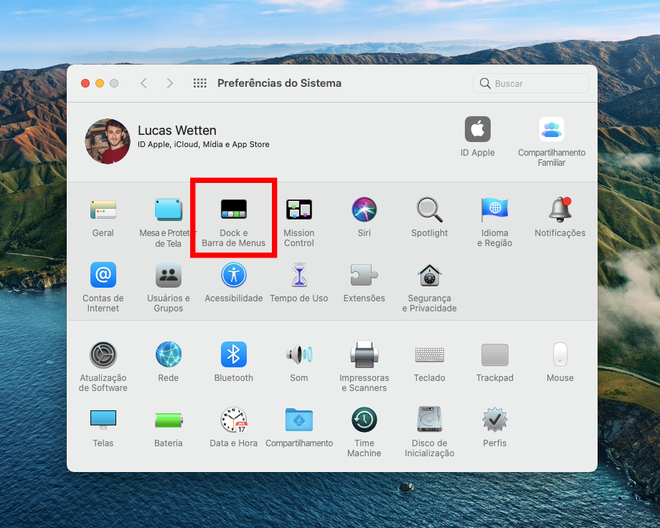Click the back navigation arrow
Viewport: 660px width, 528px height.
point(144,83)
